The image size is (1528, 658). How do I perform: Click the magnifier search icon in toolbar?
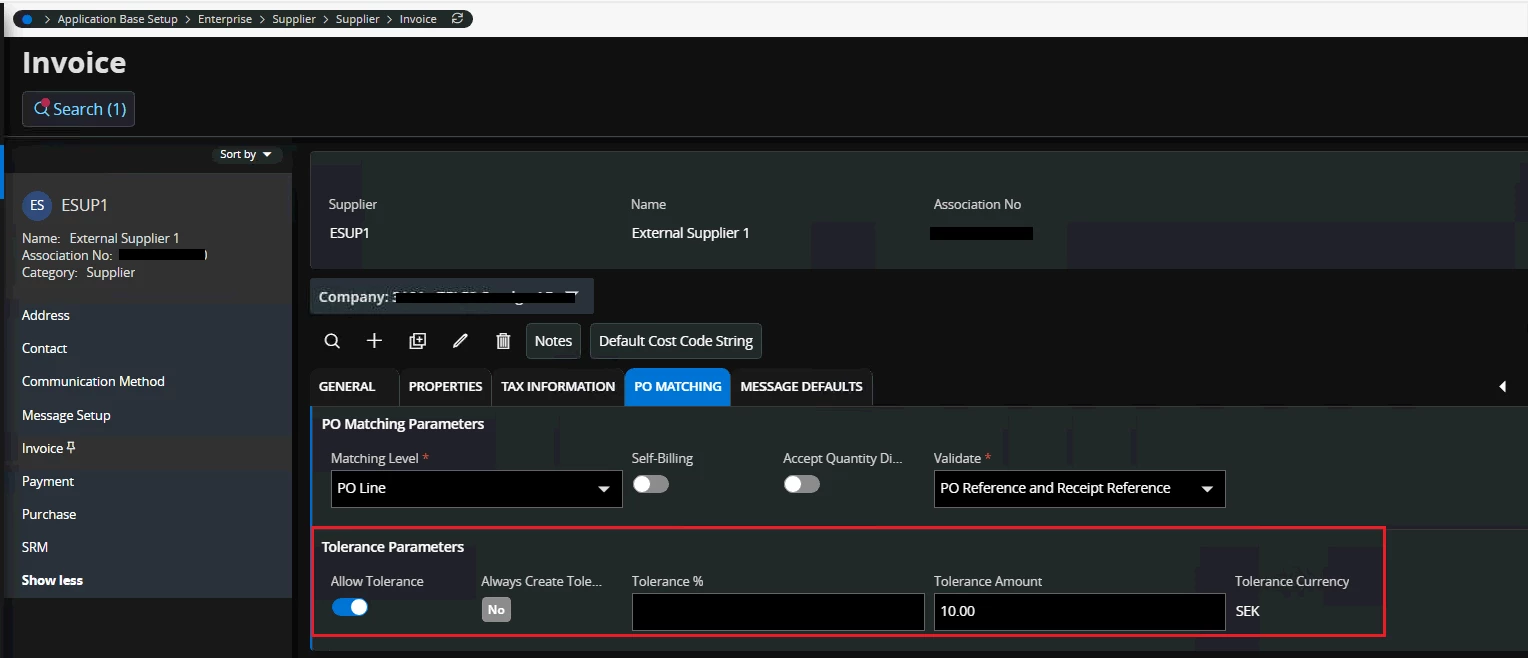[332, 341]
